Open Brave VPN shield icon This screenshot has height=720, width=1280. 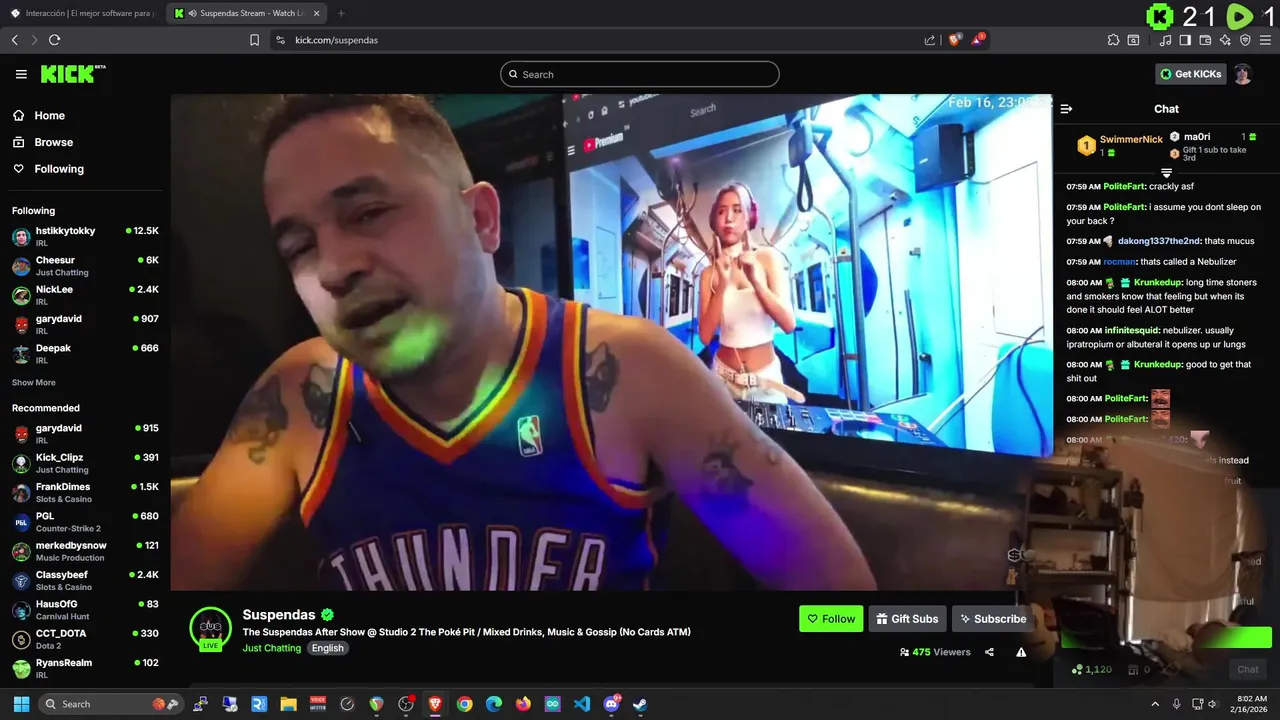pos(1245,40)
